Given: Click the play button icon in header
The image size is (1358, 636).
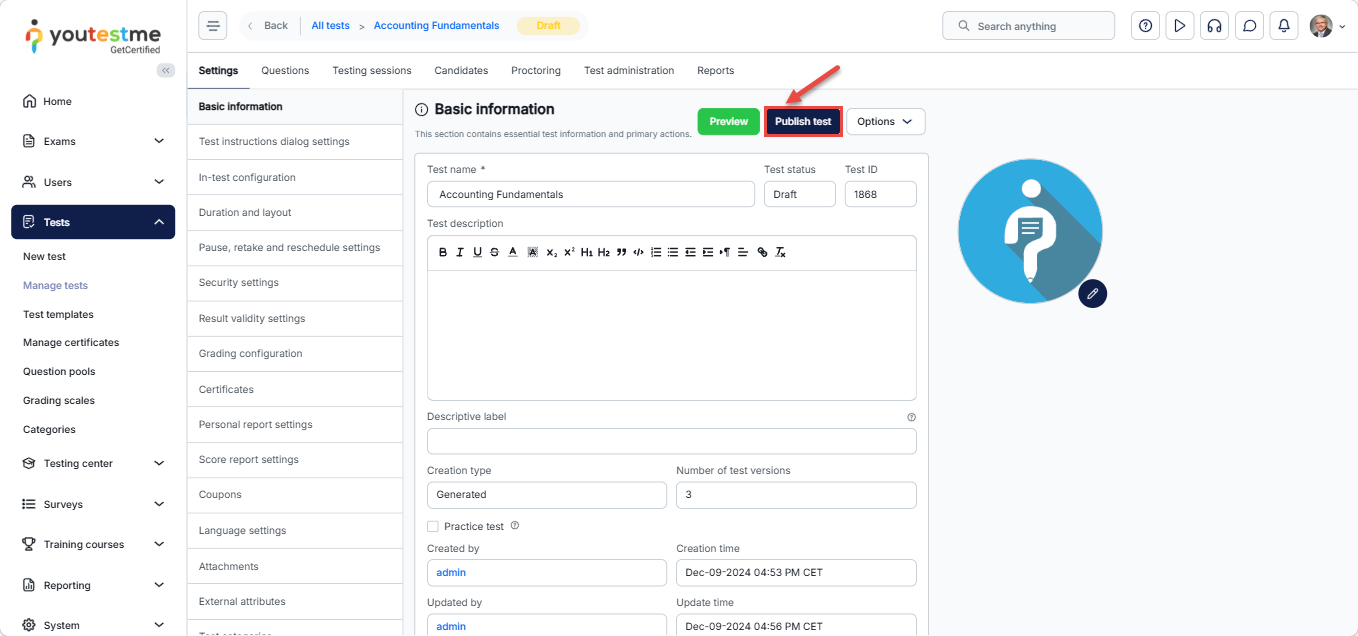Looking at the screenshot, I should (1180, 26).
